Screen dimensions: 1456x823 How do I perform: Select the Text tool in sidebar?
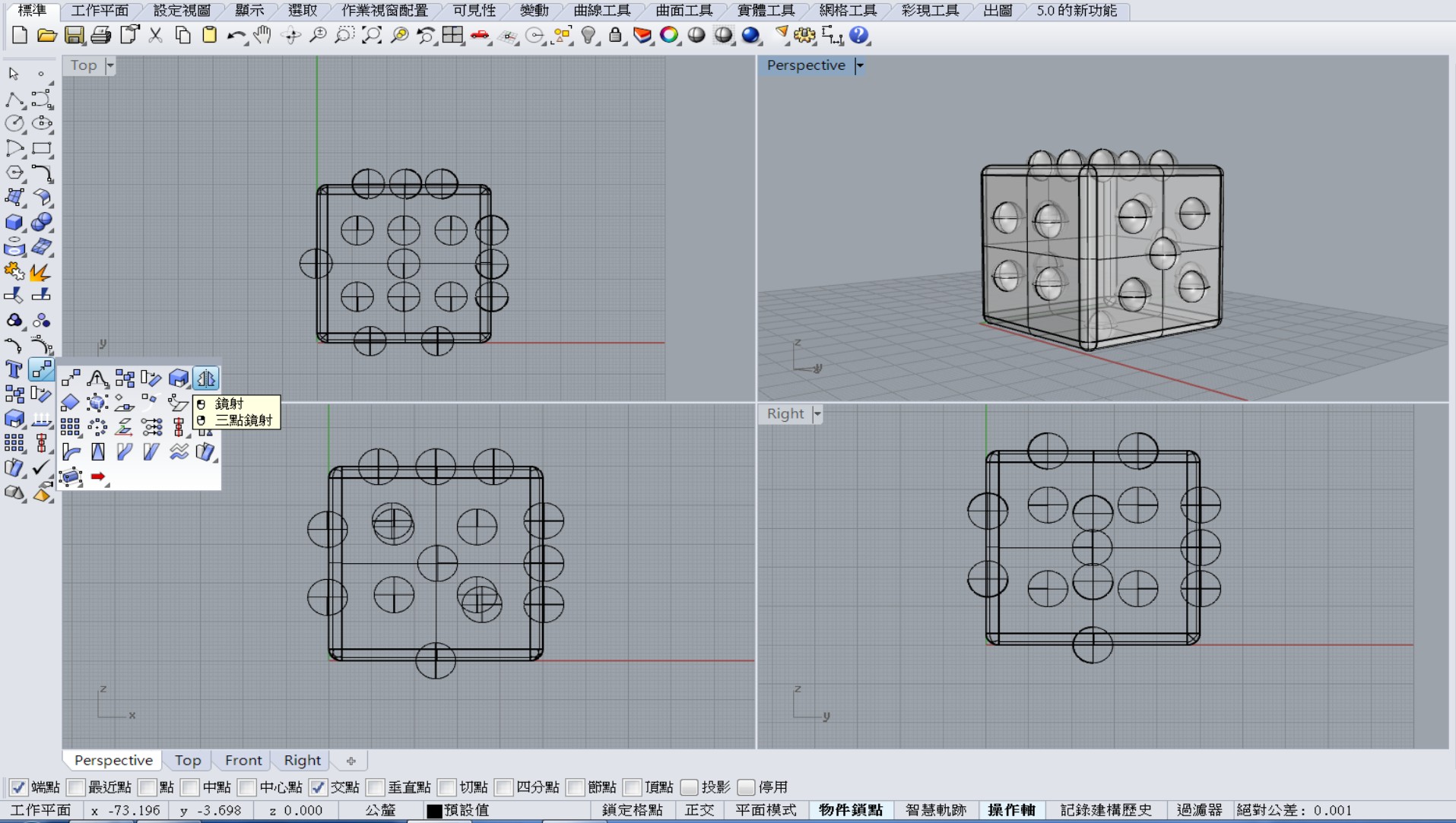14,369
